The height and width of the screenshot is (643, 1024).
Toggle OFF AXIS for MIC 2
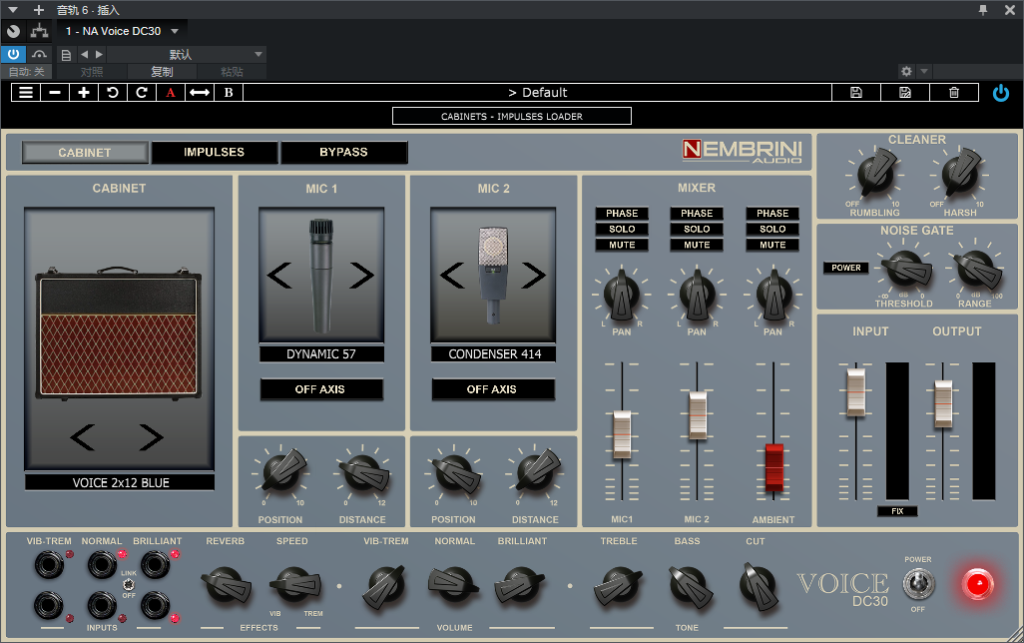coord(493,389)
